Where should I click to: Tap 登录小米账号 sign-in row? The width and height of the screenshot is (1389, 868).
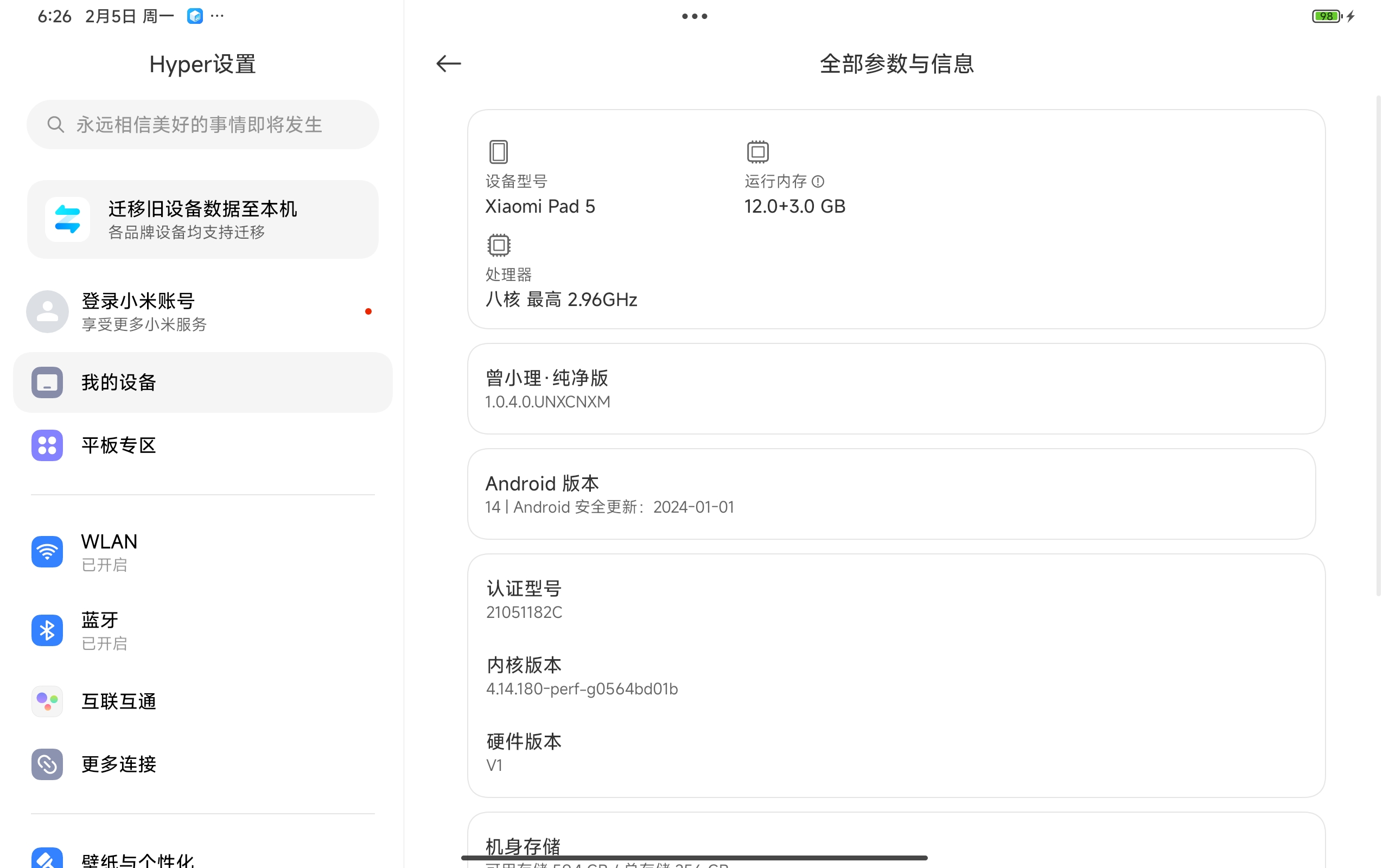[202, 312]
